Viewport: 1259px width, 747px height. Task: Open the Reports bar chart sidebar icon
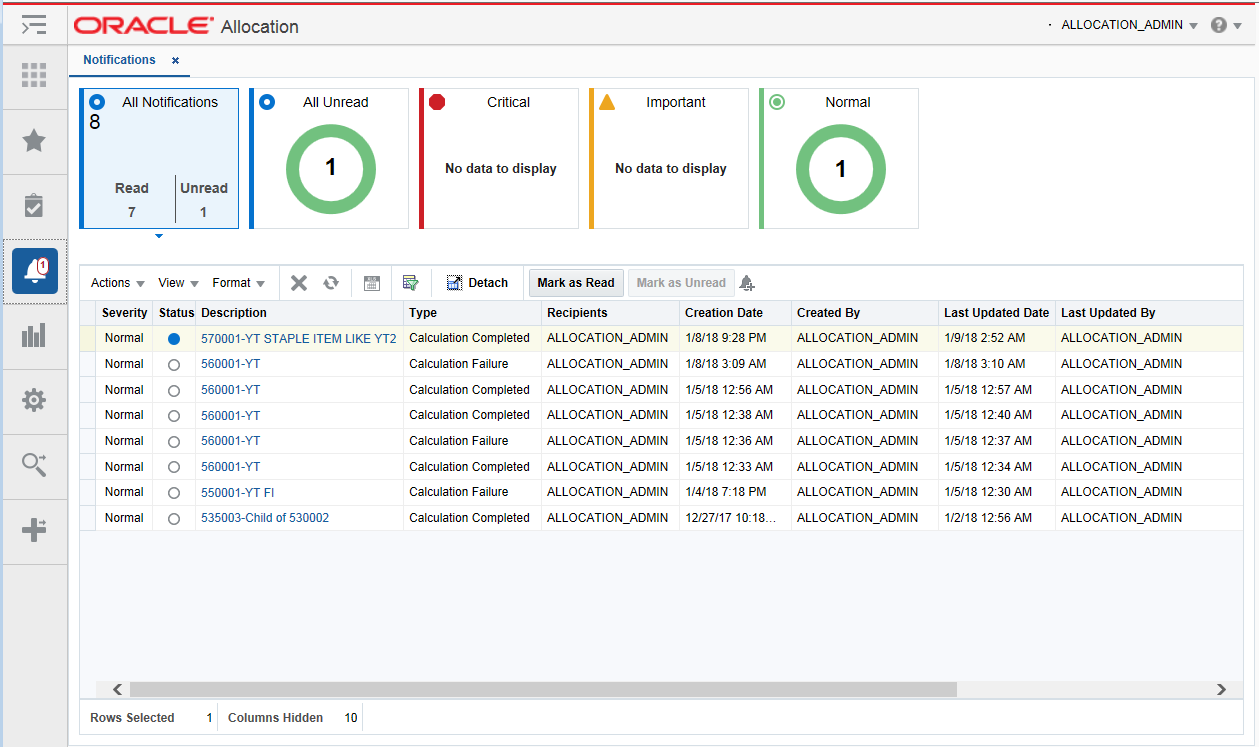(34, 336)
